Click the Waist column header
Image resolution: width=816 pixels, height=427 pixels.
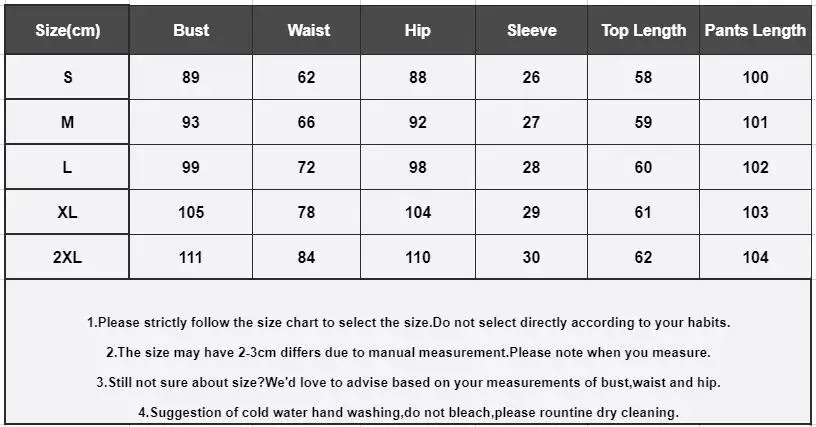click(307, 30)
